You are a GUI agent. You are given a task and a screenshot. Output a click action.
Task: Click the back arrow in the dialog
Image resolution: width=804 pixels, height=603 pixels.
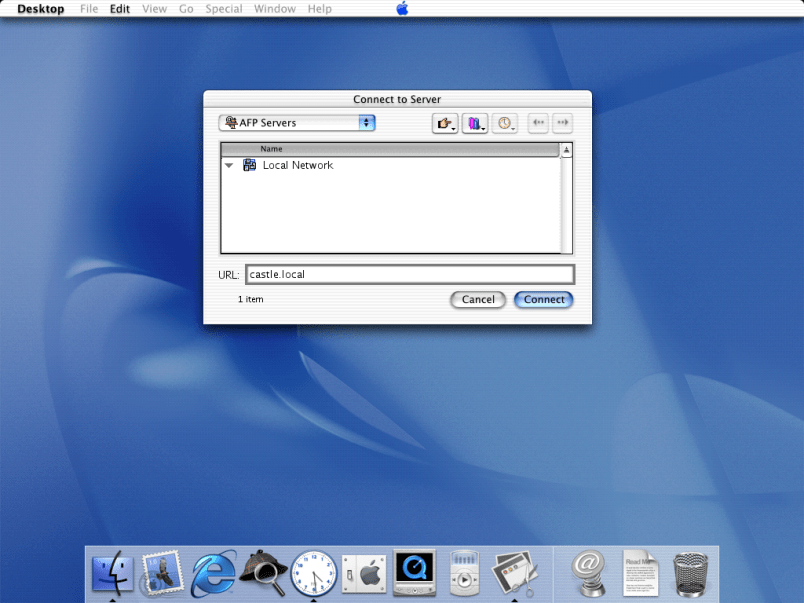click(538, 123)
